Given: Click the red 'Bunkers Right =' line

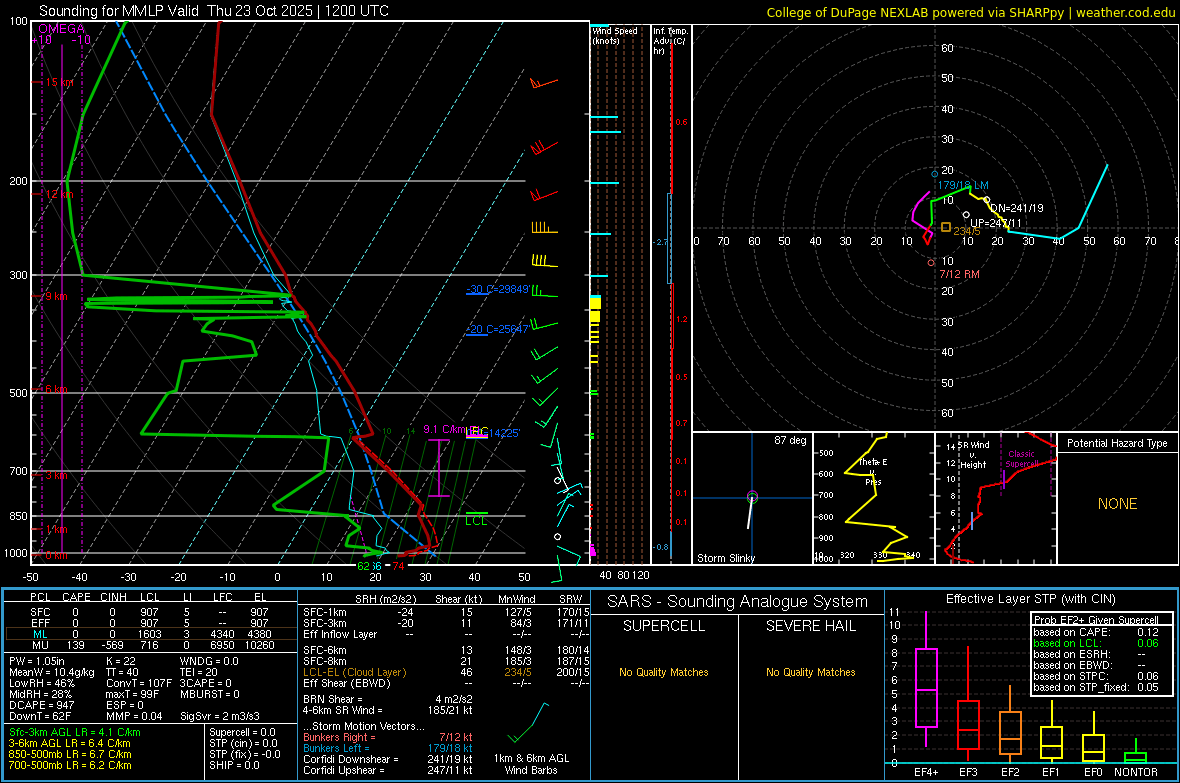Looking at the screenshot, I should [x=388, y=737].
